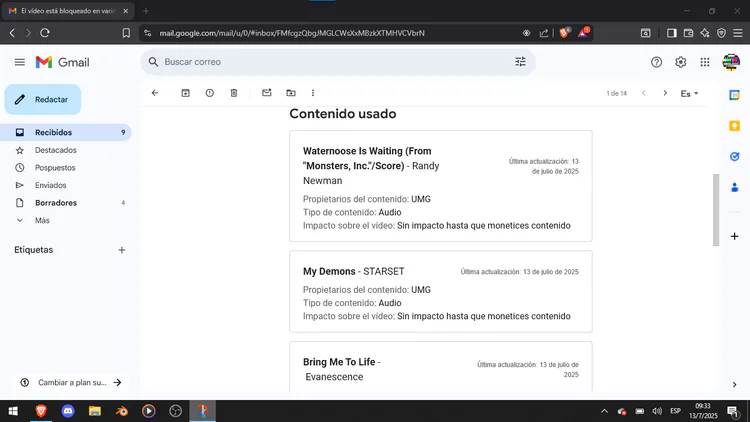Open the Es input tools dropdown

[x=689, y=94]
